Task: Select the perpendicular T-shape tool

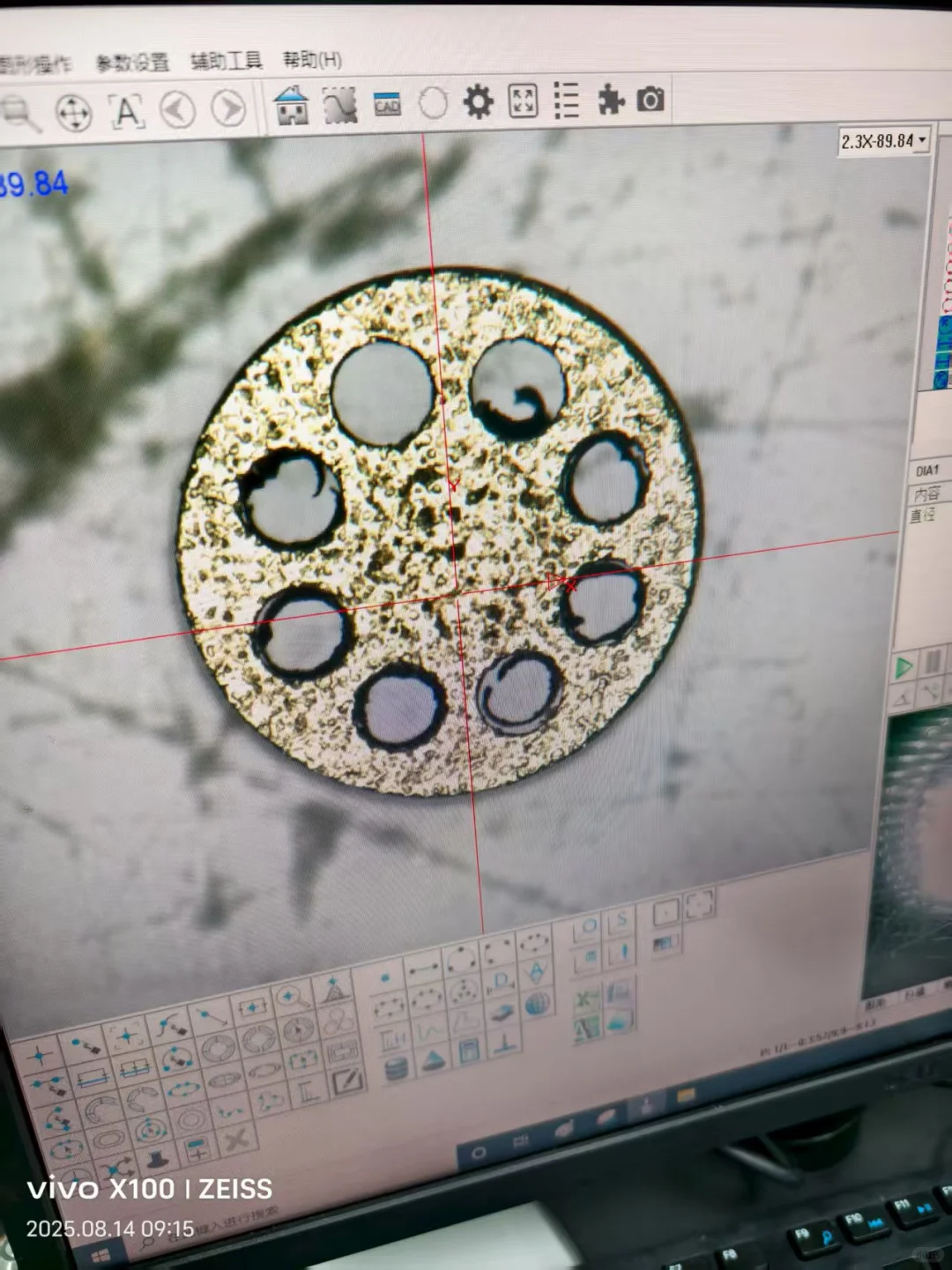Action: coord(503,1043)
